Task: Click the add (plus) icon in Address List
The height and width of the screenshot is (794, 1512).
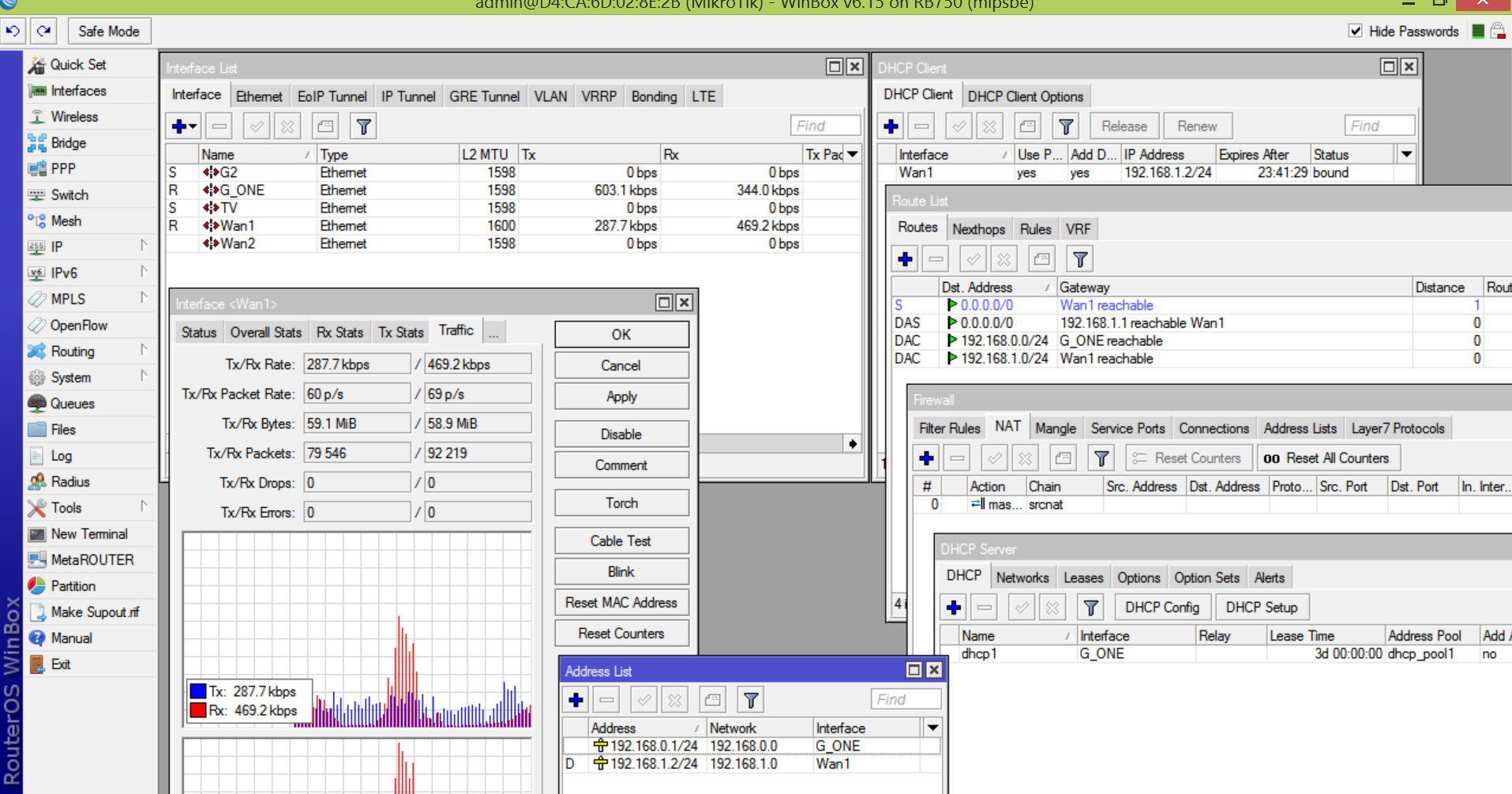Action: 576,700
